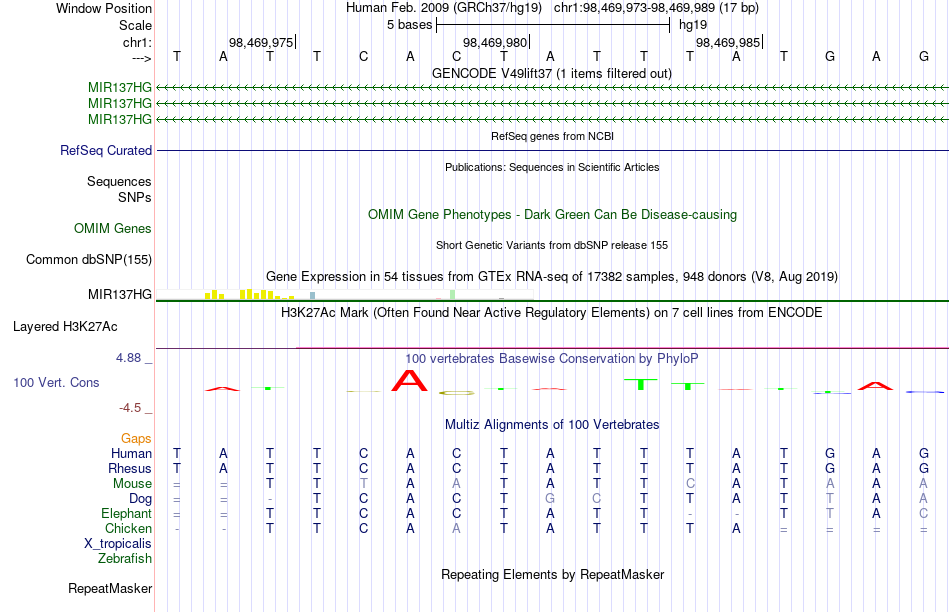This screenshot has width=950, height=612.
Task: Open the OMIM Gene Phenotypes track title
Action: tap(552, 215)
